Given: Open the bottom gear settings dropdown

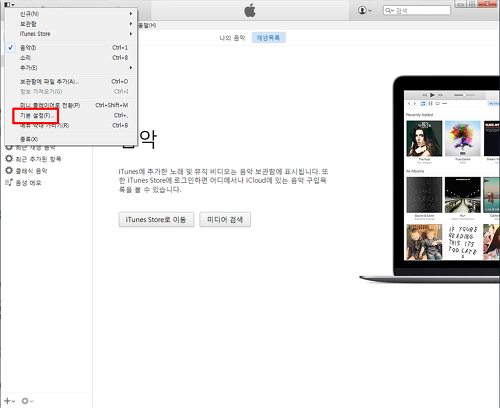Looking at the screenshot, I should click(27, 401).
